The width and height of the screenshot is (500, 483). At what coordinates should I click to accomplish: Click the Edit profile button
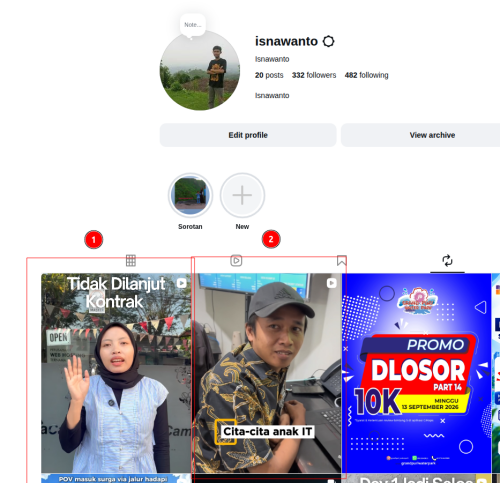click(x=248, y=135)
